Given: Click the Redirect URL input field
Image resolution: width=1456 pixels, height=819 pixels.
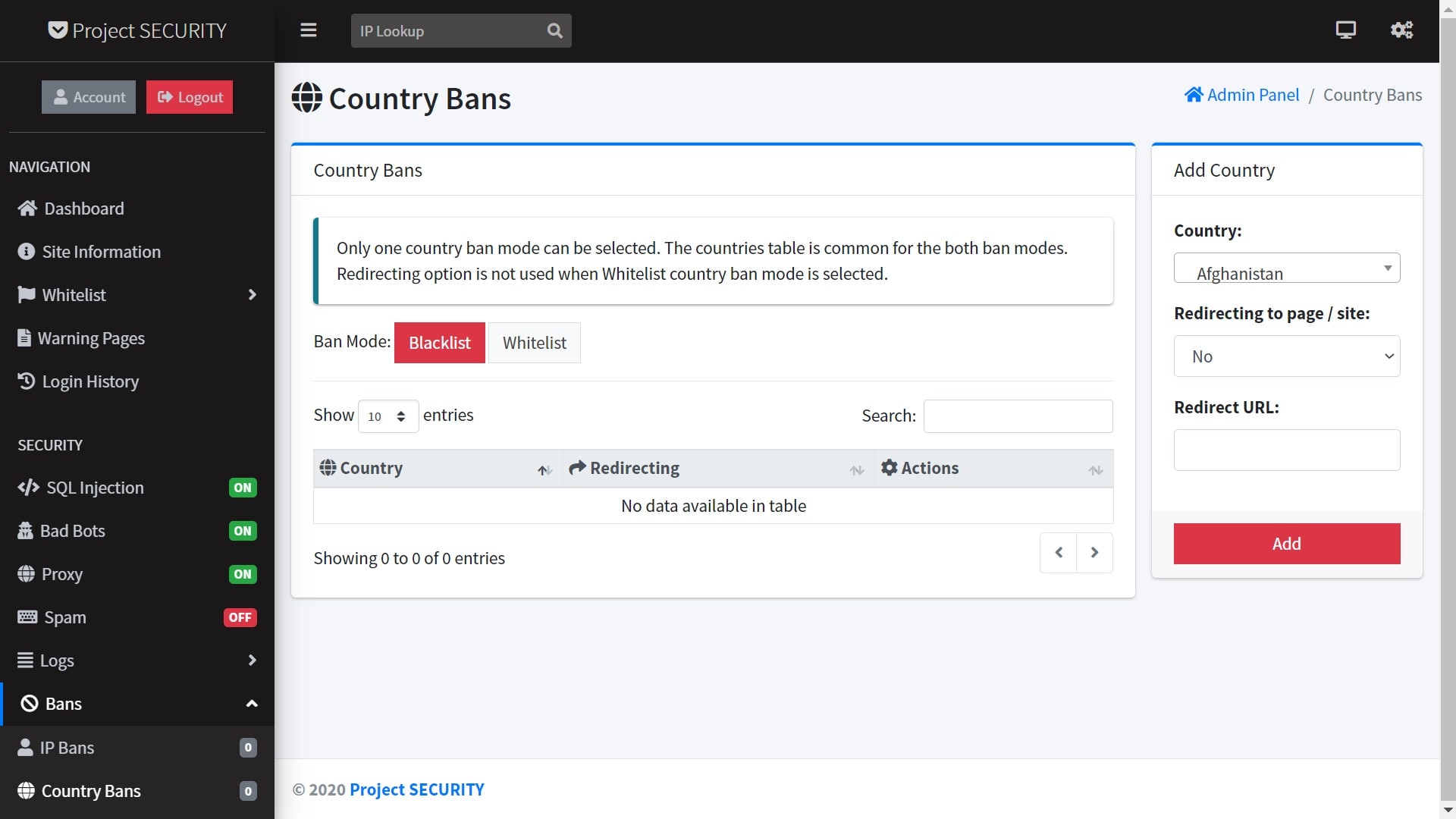Looking at the screenshot, I should (x=1286, y=450).
